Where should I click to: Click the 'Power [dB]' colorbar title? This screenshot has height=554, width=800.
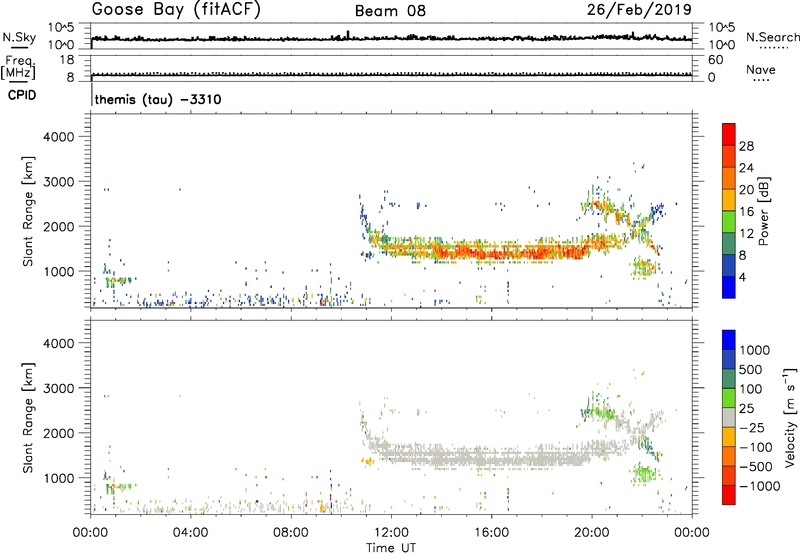point(764,211)
